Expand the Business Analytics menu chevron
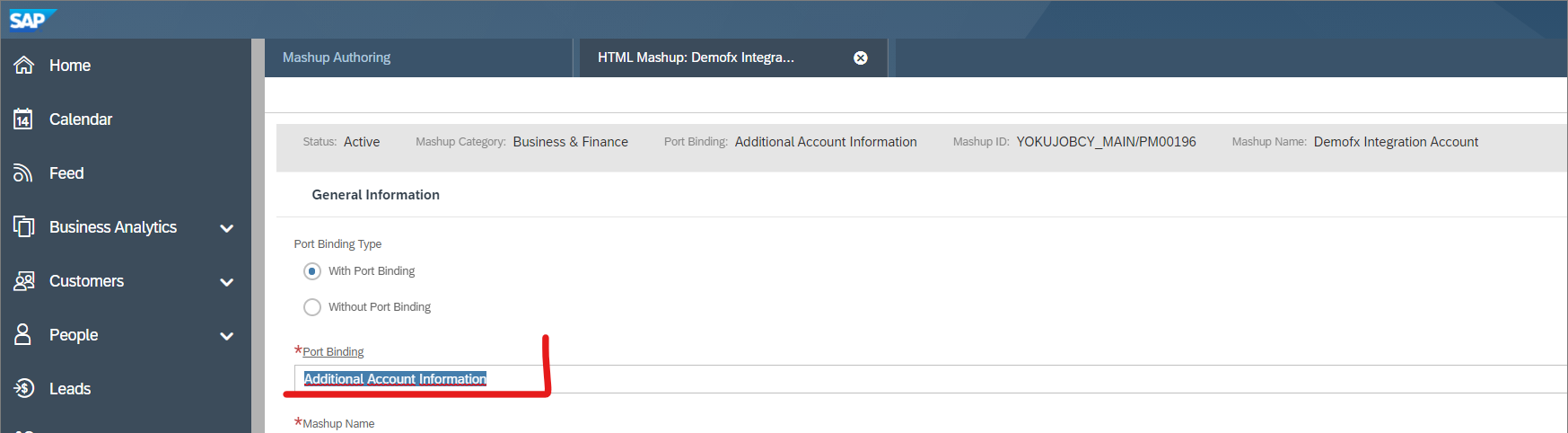1568x433 pixels. pyautogui.click(x=227, y=228)
